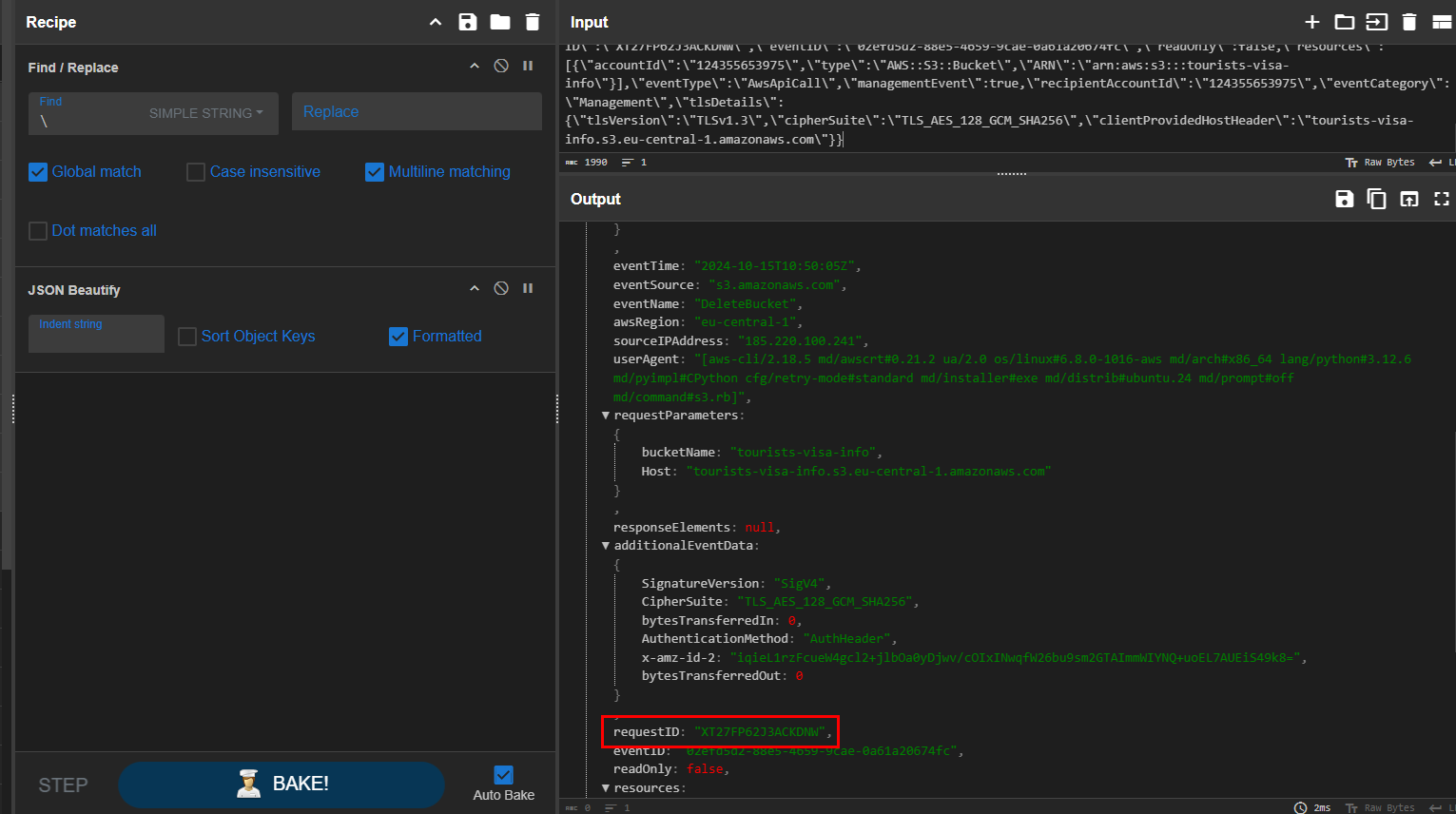
Task: Click the STEP button
Action: click(x=63, y=785)
